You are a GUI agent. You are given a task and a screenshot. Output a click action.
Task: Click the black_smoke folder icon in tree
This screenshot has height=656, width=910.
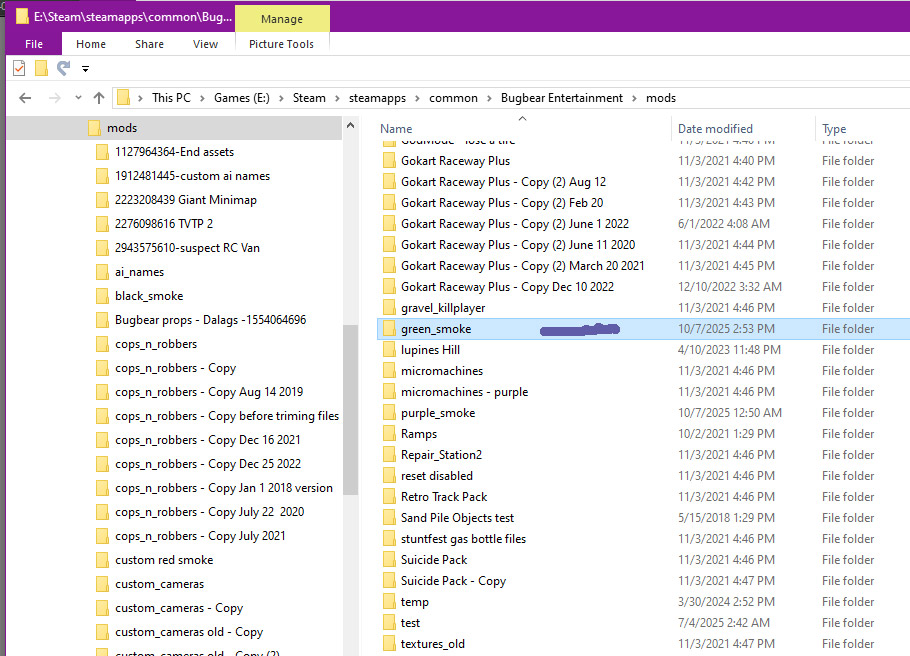(x=102, y=296)
